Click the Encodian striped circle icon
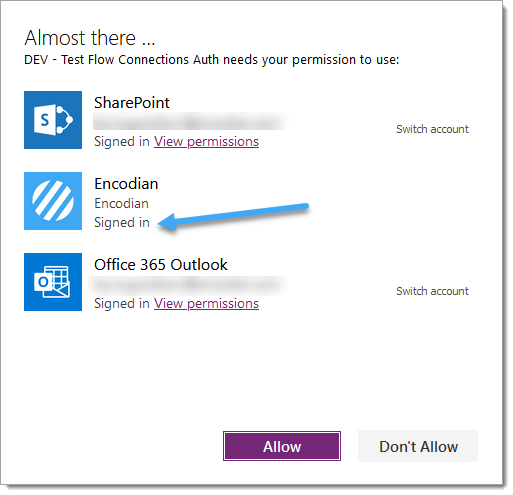This screenshot has height=495, width=513. click(53, 201)
